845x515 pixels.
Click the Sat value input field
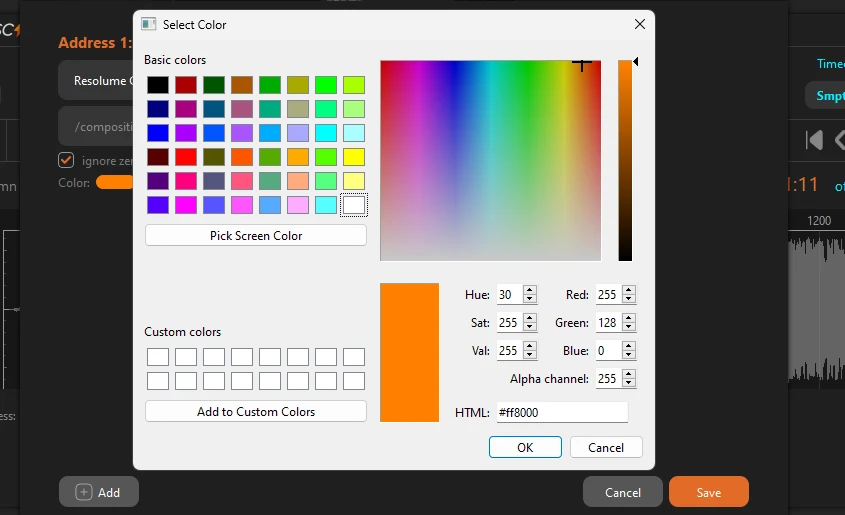click(510, 323)
